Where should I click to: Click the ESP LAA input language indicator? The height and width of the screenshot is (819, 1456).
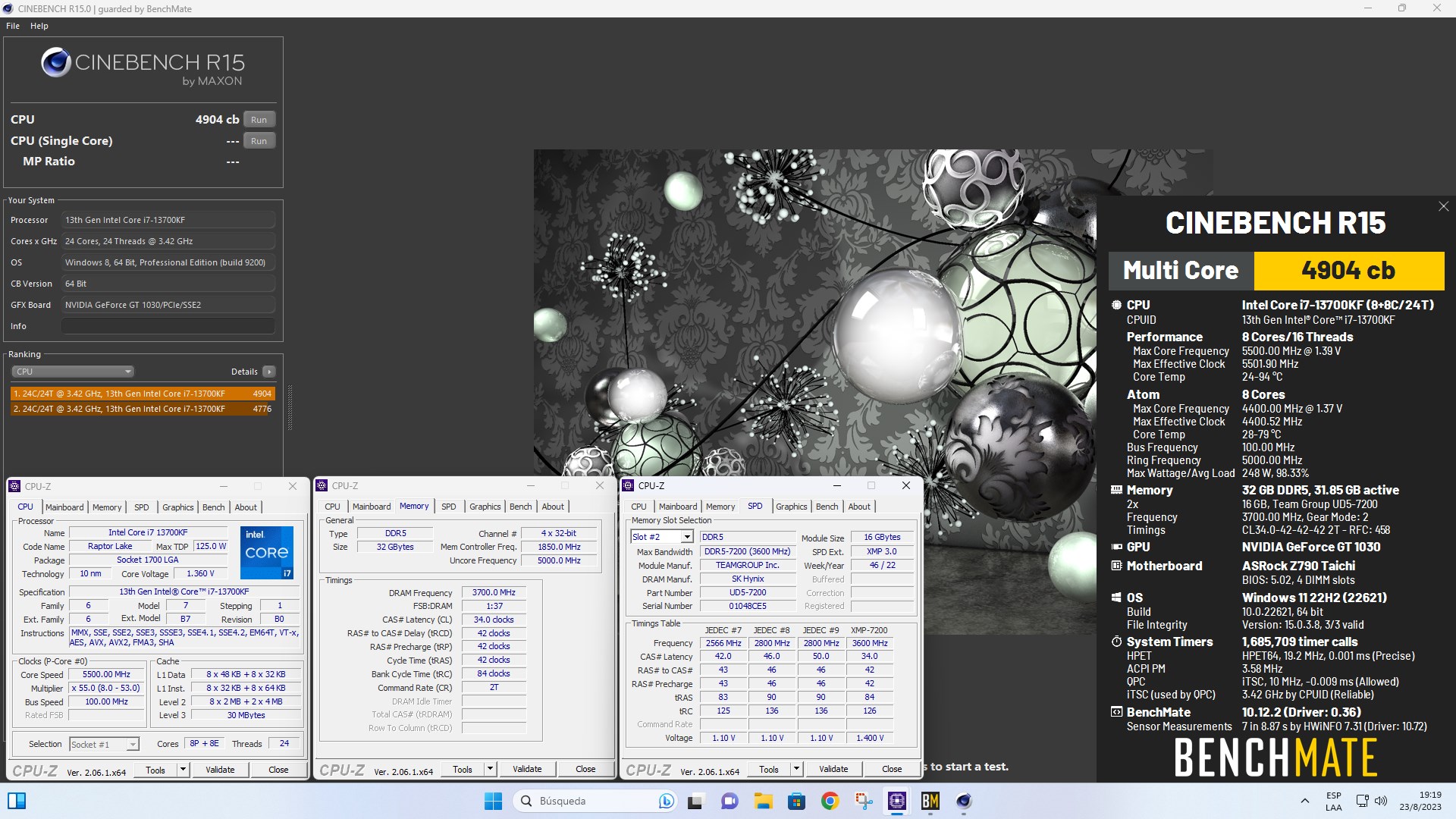tap(1334, 801)
